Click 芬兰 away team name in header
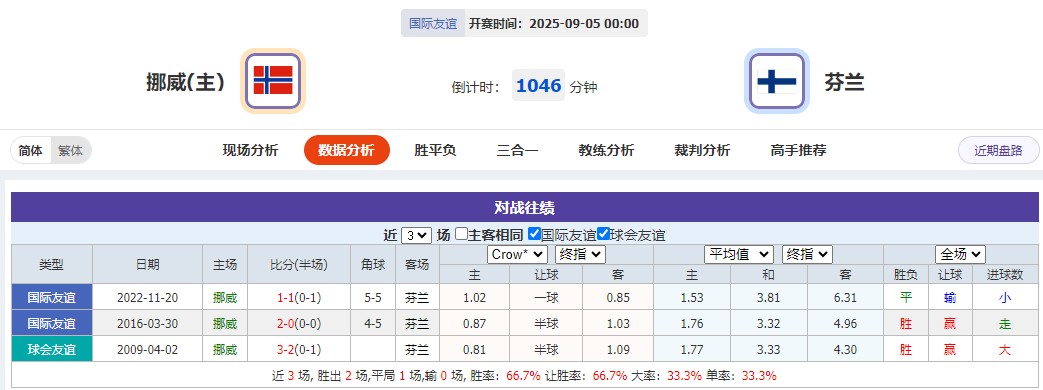The image size is (1043, 390). [x=844, y=82]
